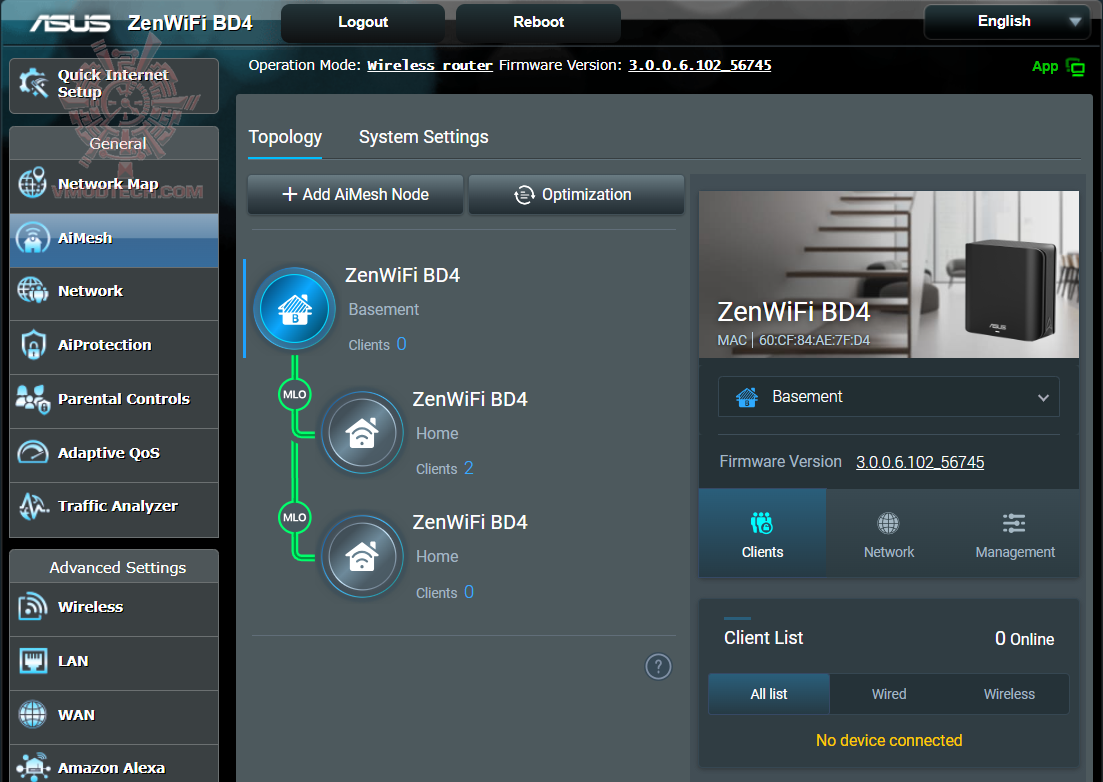Image resolution: width=1103 pixels, height=782 pixels.
Task: Open Quick Internet Setup wizard icon
Action: (x=32, y=84)
